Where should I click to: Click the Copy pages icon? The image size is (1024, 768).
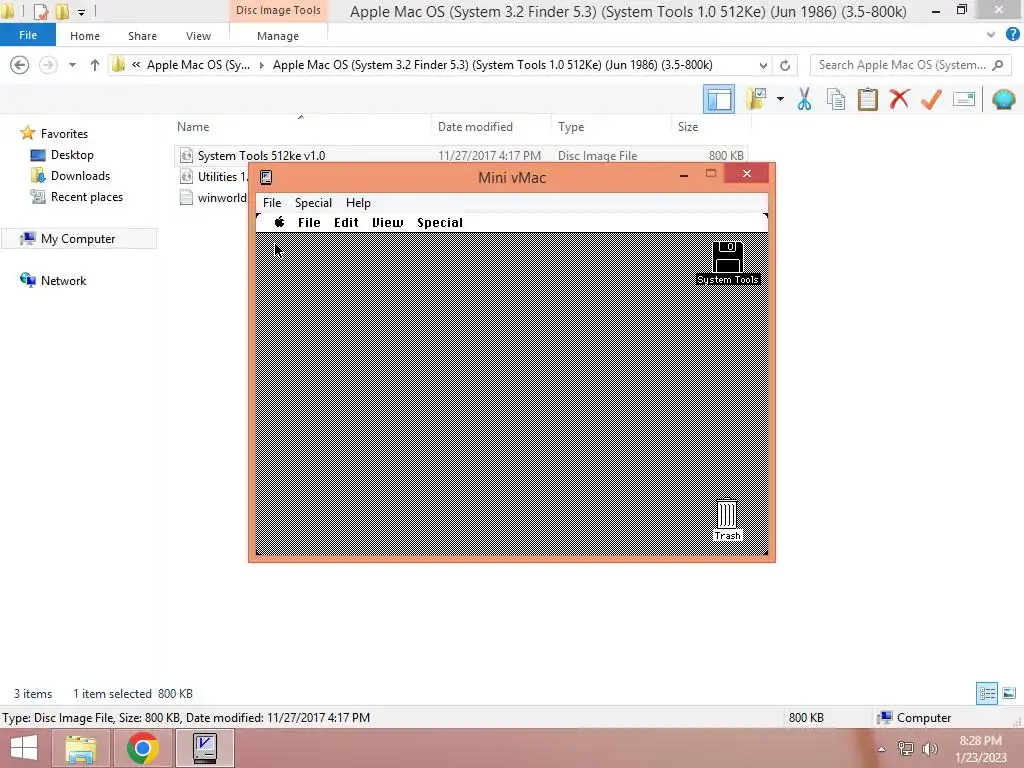click(835, 99)
